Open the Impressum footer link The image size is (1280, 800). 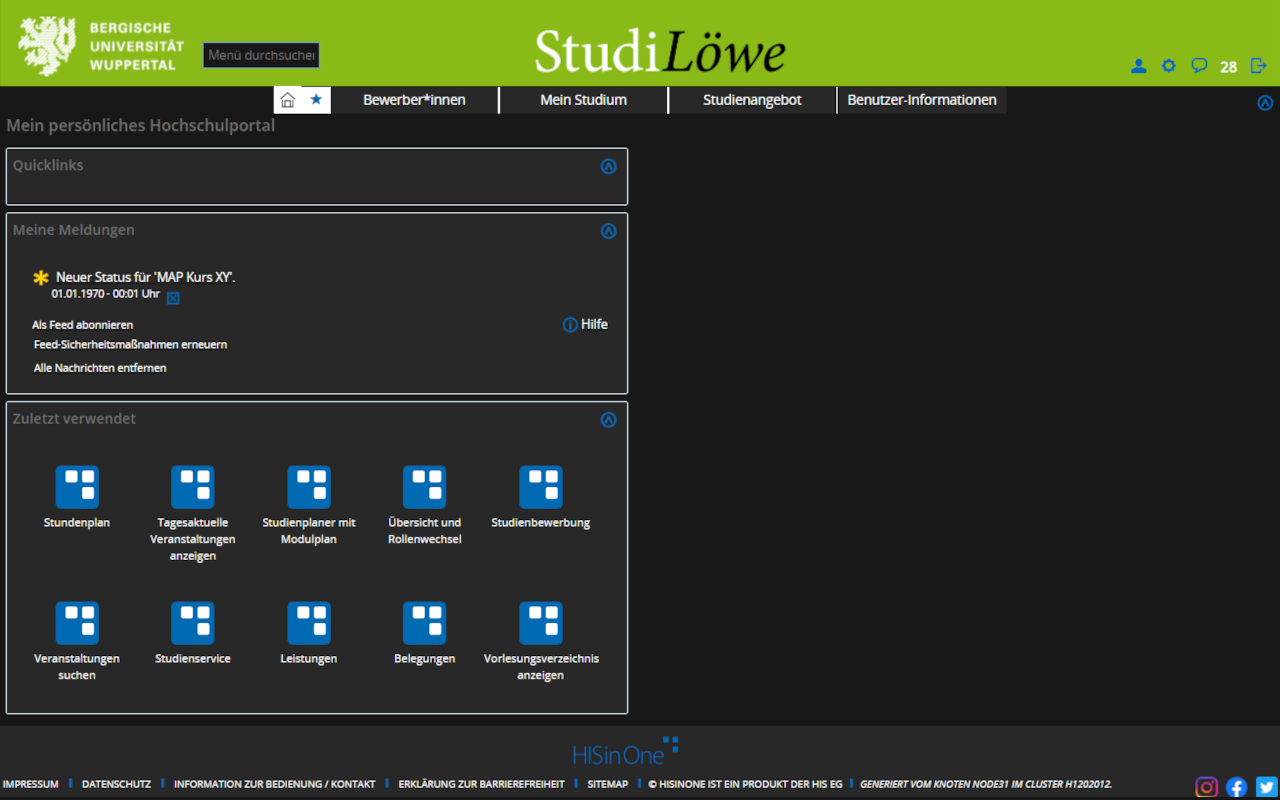pyautogui.click(x=31, y=784)
